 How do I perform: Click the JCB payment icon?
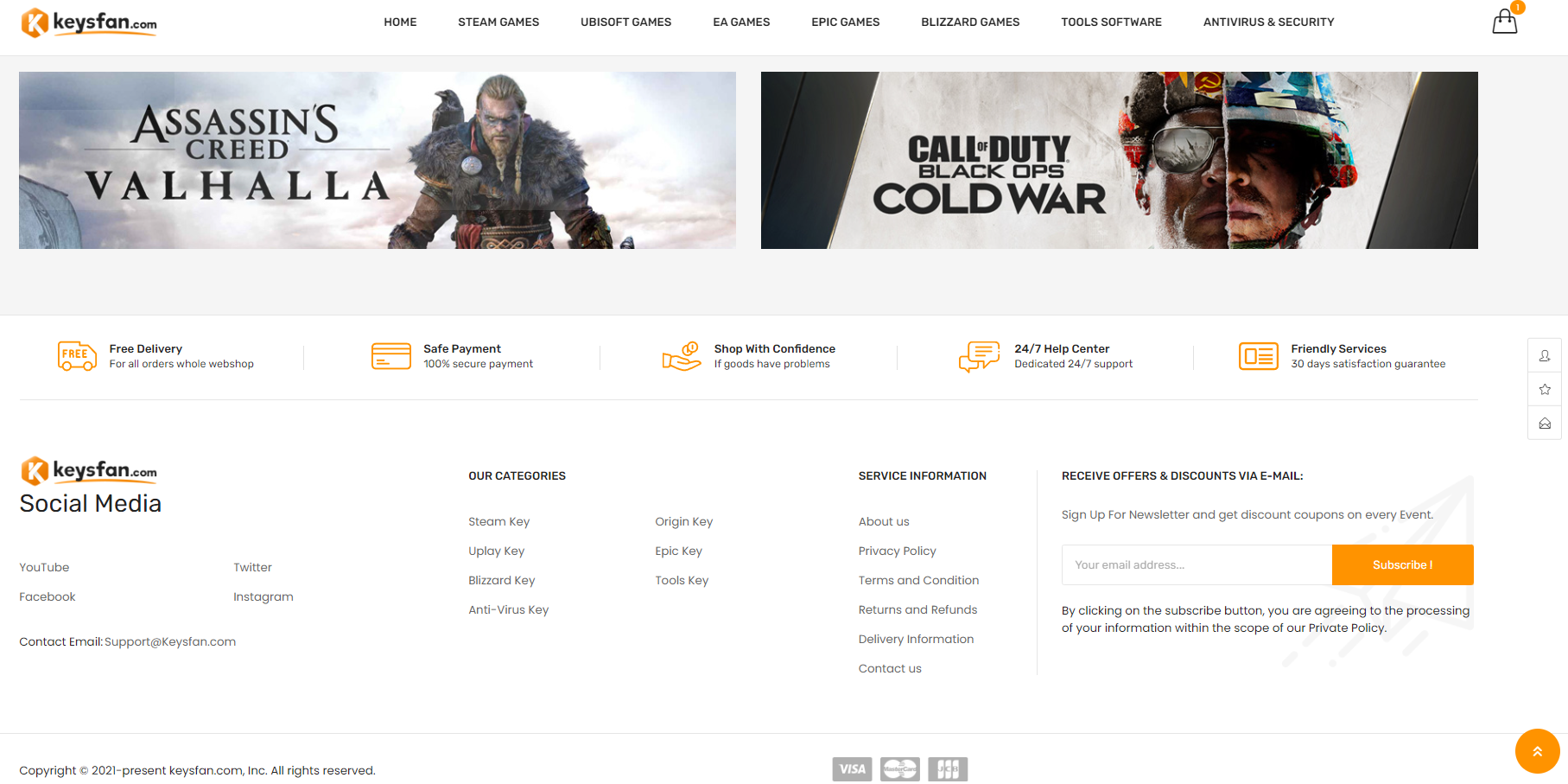point(948,769)
